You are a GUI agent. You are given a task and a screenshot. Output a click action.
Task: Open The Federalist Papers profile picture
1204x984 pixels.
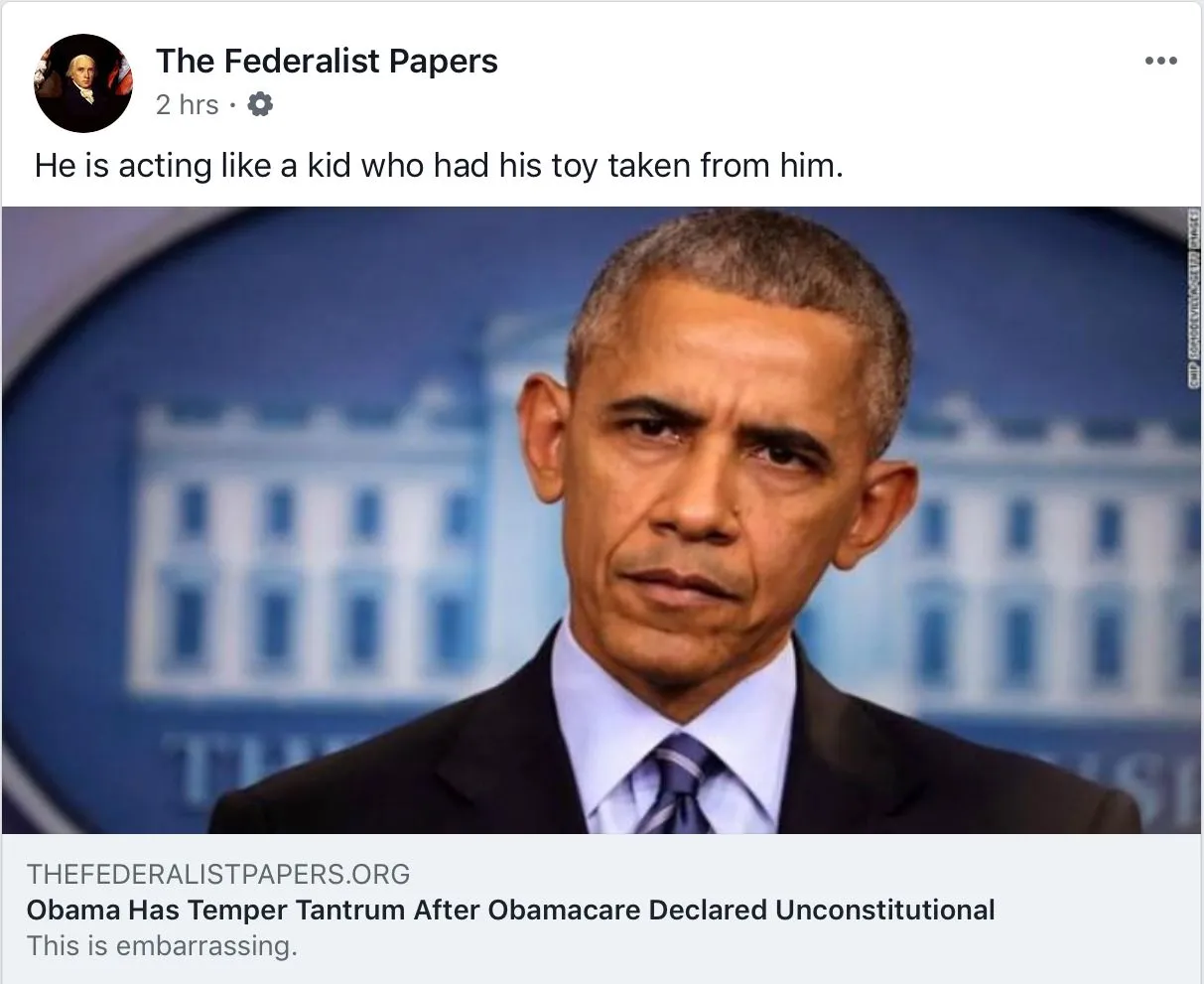[83, 83]
